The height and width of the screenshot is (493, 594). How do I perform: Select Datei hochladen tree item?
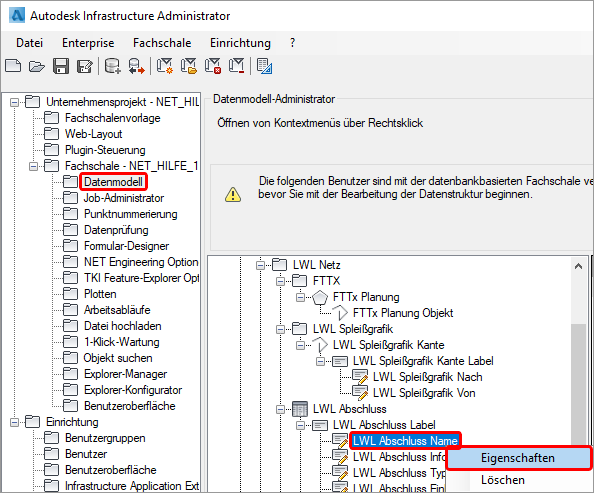[122, 326]
